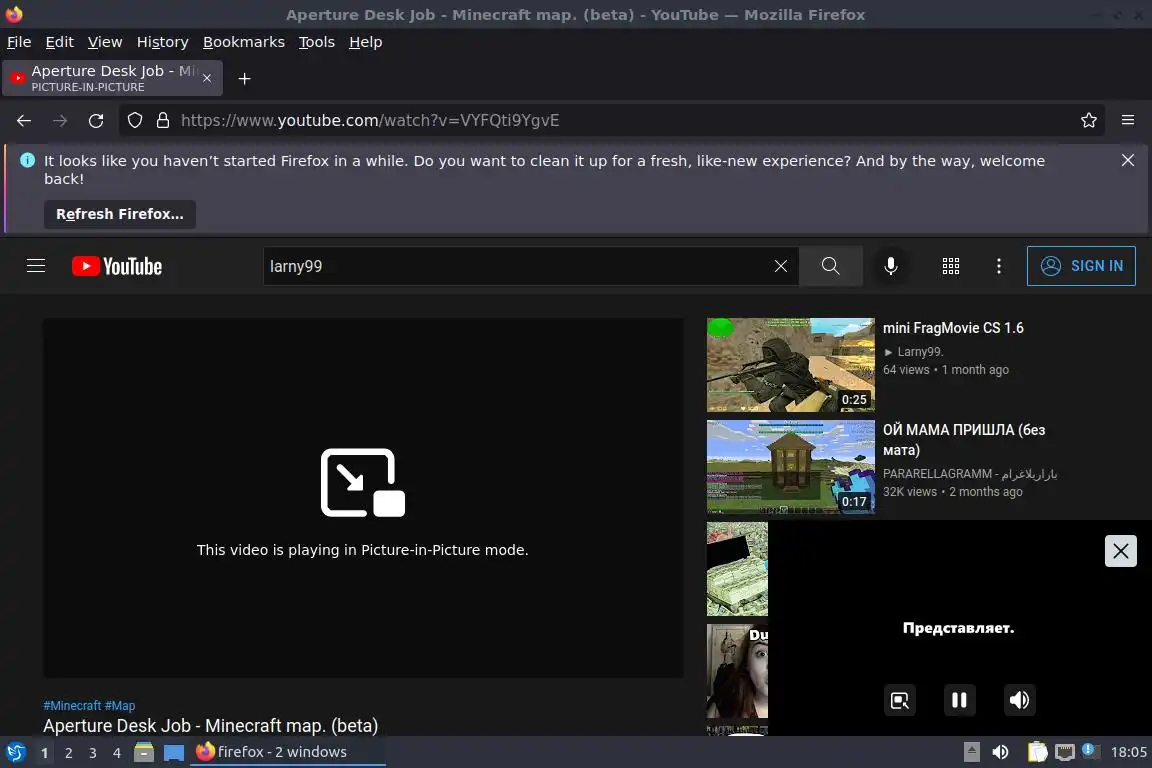This screenshot has width=1152, height=768.
Task: Close the Aperture Desk Job tab
Action: (x=207, y=78)
